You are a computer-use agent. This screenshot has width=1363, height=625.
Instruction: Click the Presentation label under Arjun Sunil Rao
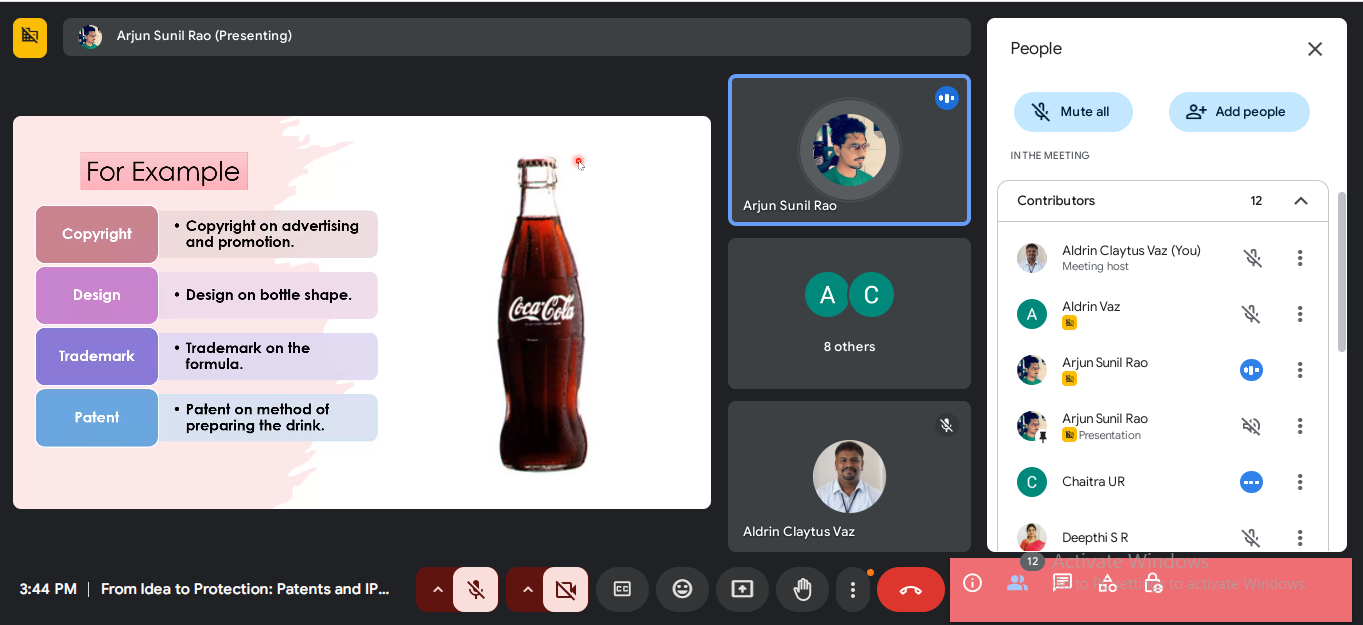pos(1110,435)
